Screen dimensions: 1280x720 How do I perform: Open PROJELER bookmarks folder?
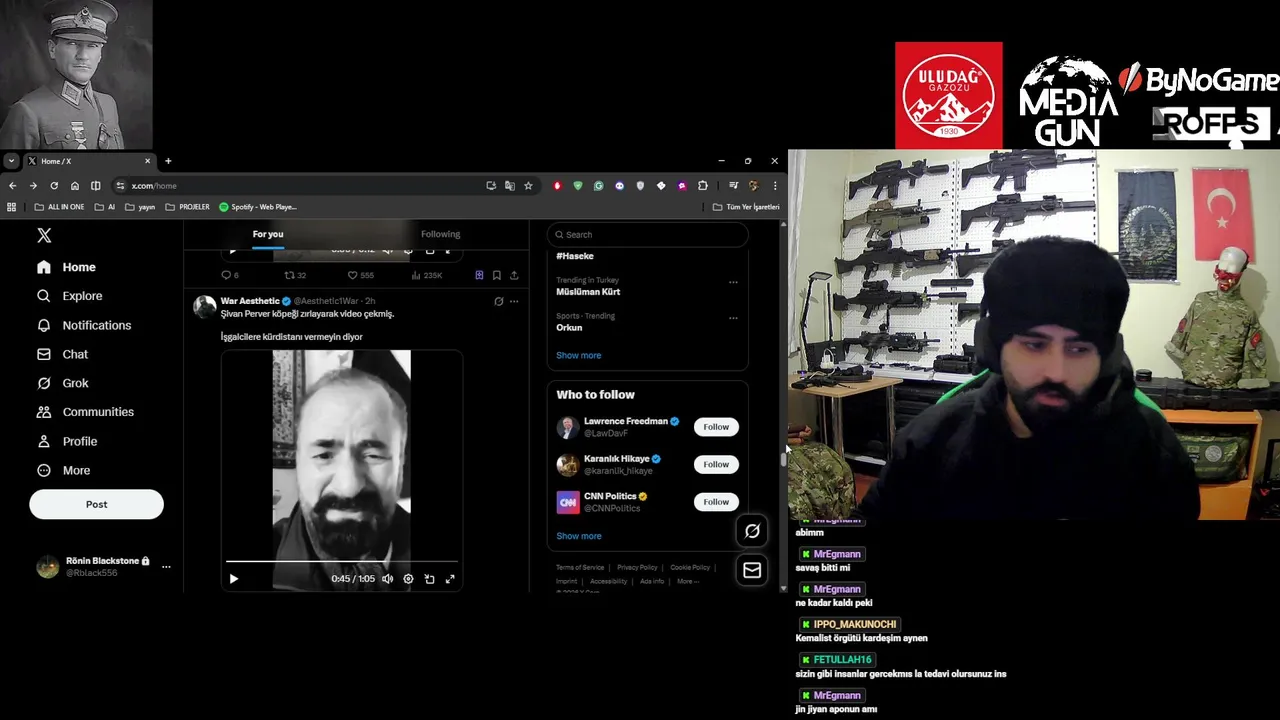187,207
